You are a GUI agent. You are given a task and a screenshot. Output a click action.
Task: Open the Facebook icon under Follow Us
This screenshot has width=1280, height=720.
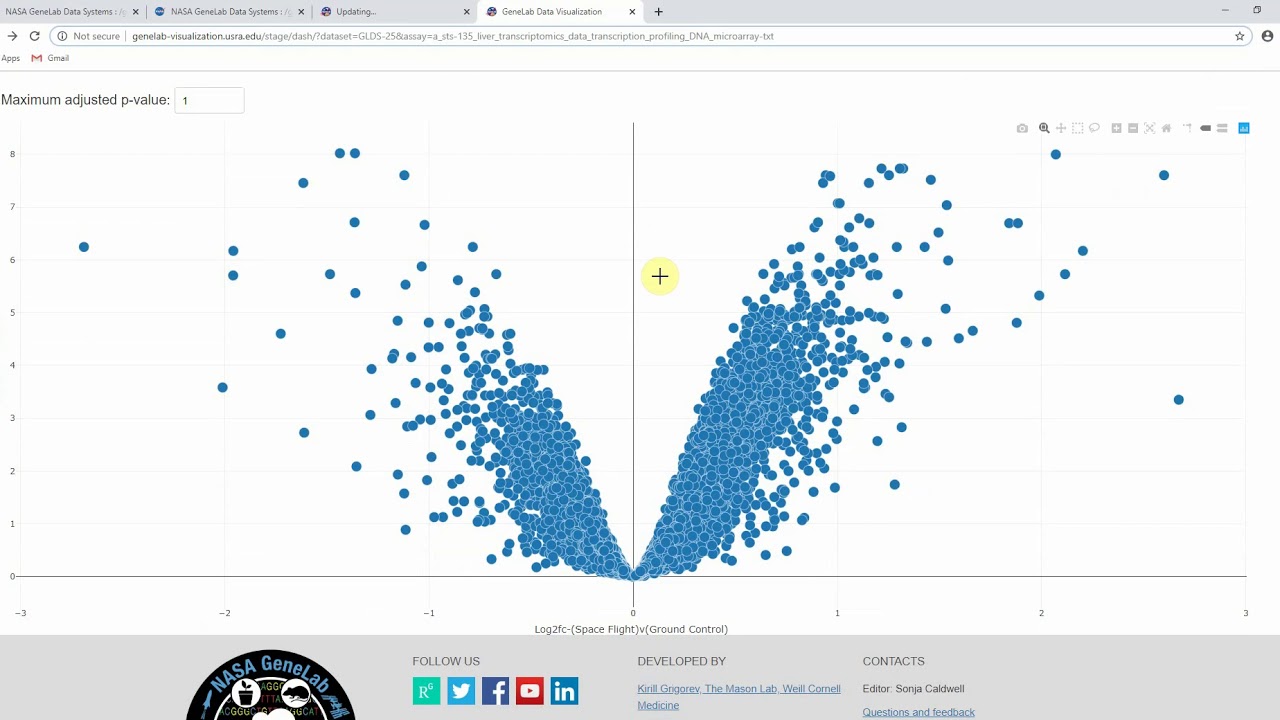tap(495, 691)
